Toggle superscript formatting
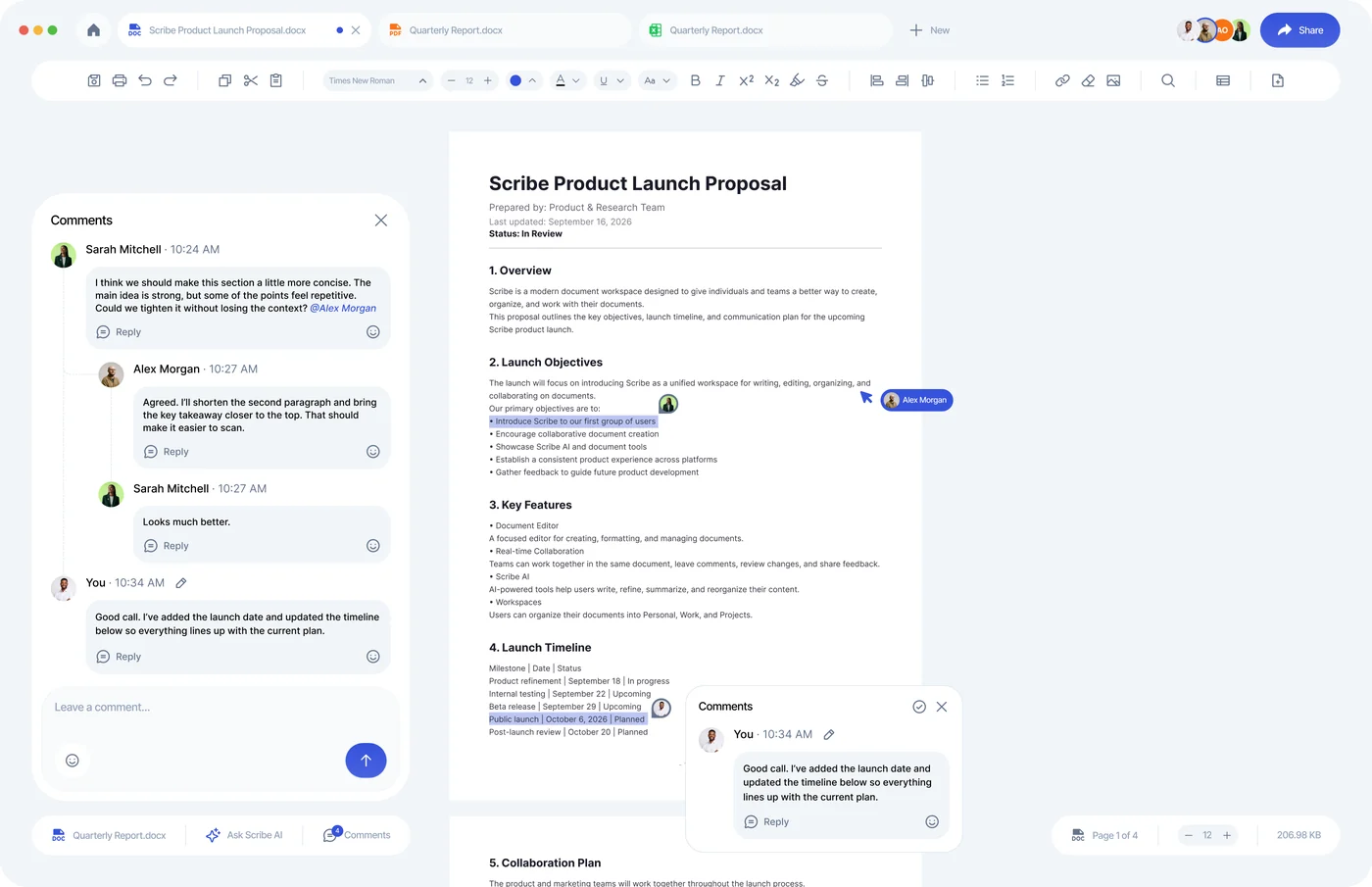The height and width of the screenshot is (887, 1372). [x=746, y=80]
